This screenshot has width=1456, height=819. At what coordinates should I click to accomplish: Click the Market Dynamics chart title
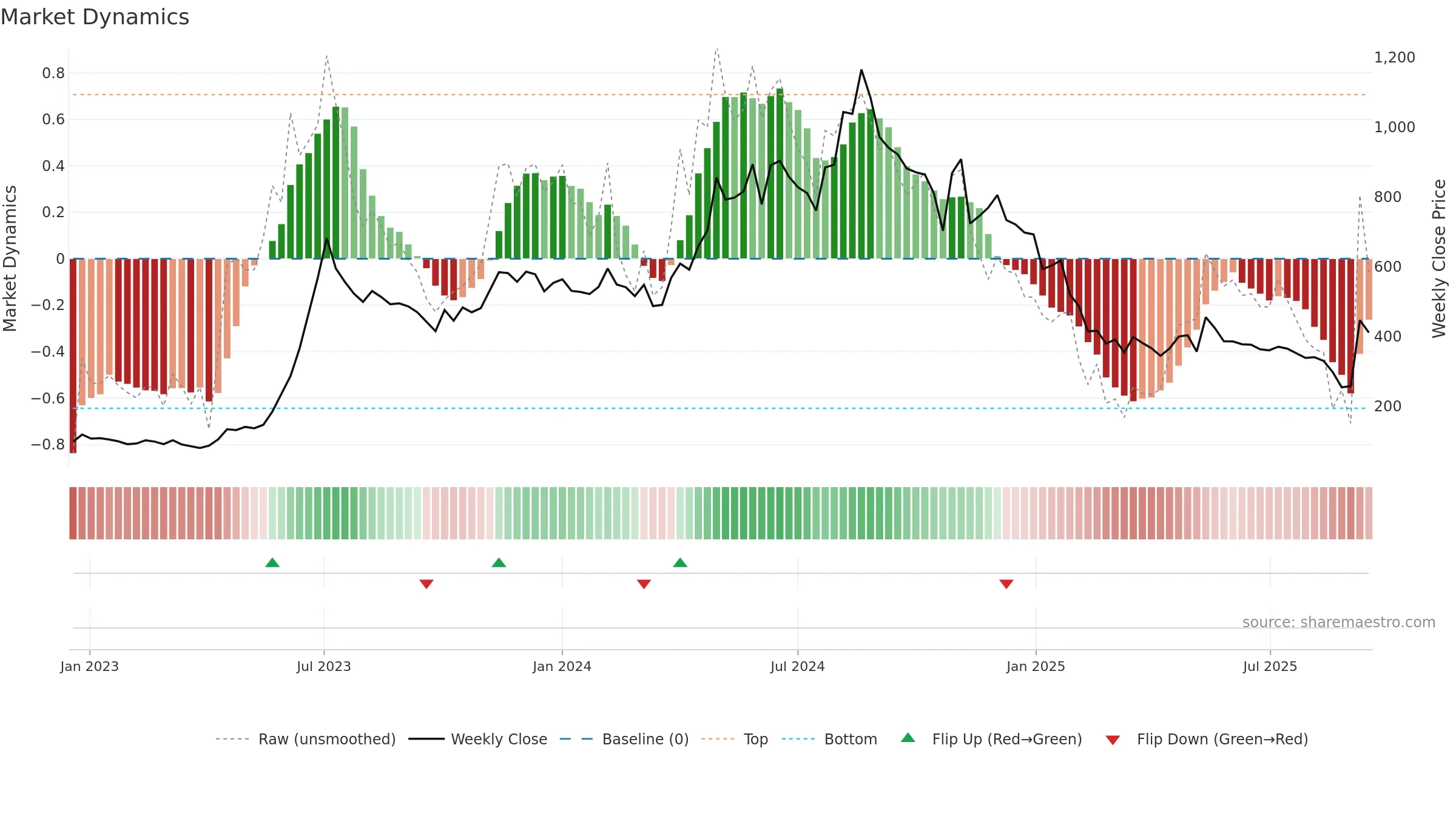[95, 17]
